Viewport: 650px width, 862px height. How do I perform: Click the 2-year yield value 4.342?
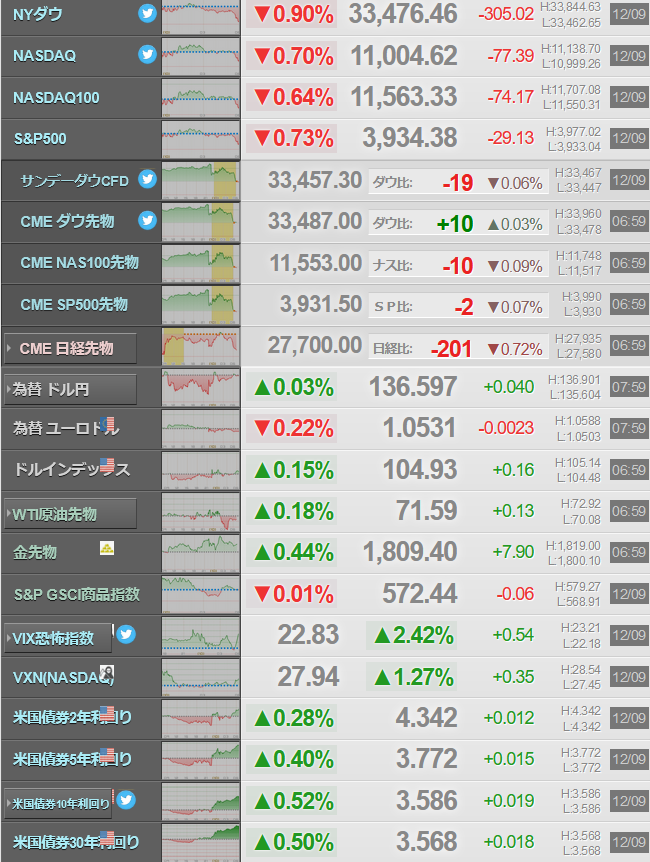point(426,717)
